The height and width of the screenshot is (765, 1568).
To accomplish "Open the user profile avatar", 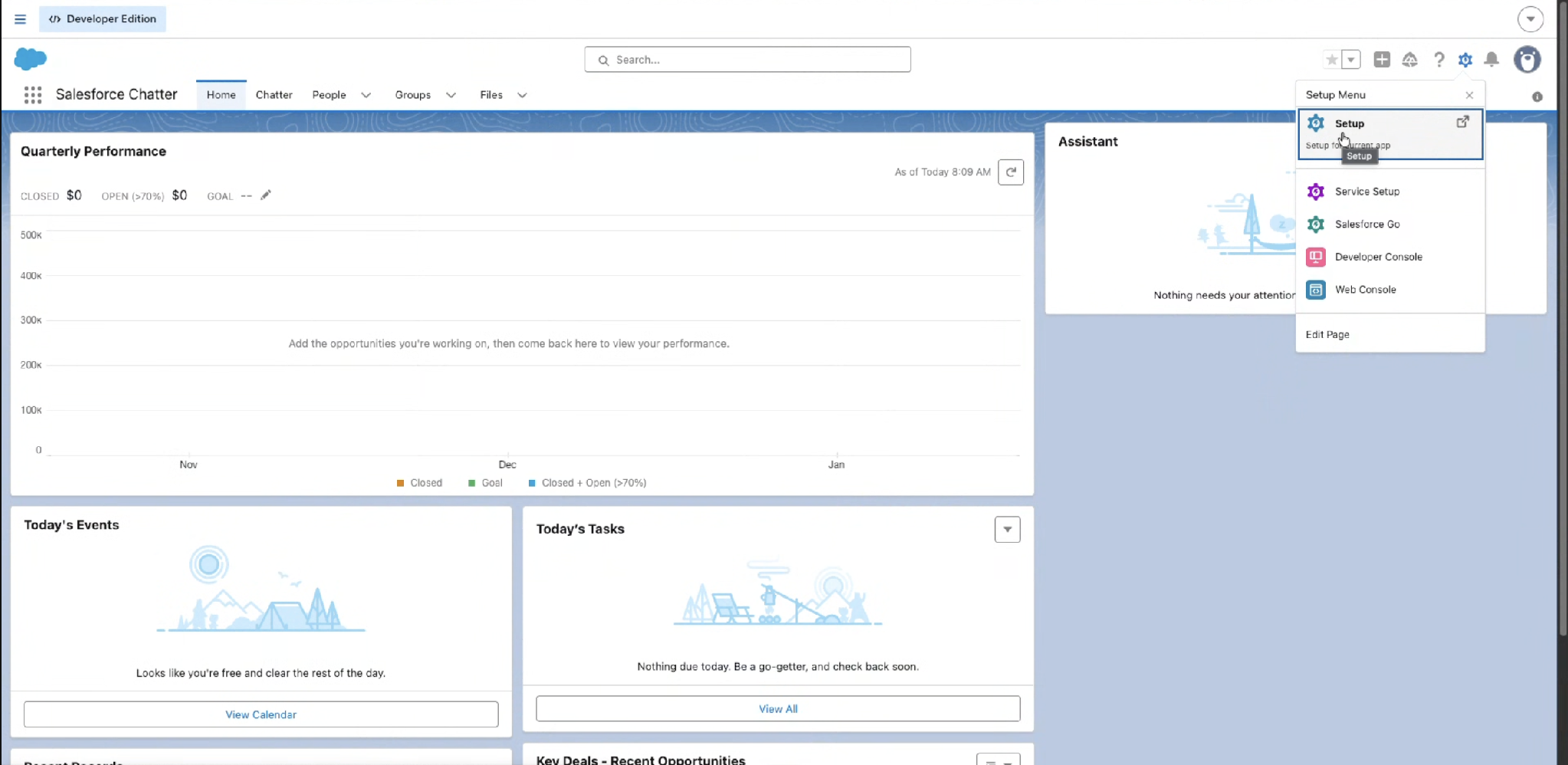I will pos(1527,59).
